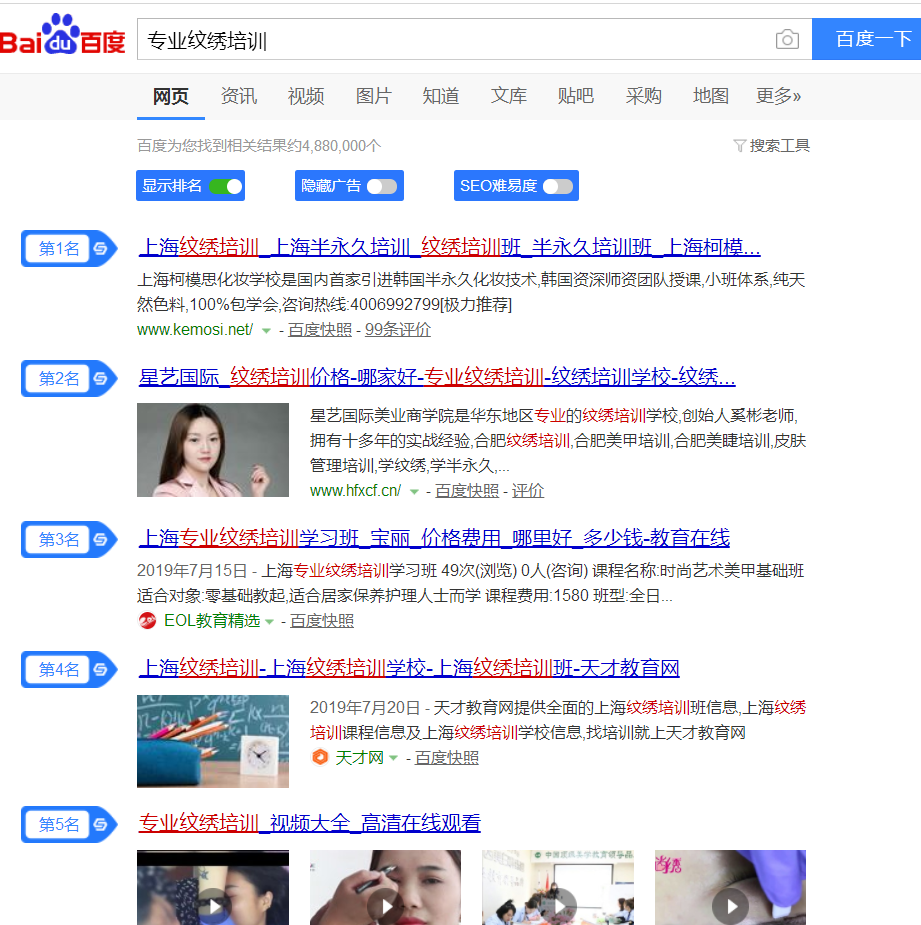Click the EOL教育精选 source name
921x925 pixels.
click(212, 621)
